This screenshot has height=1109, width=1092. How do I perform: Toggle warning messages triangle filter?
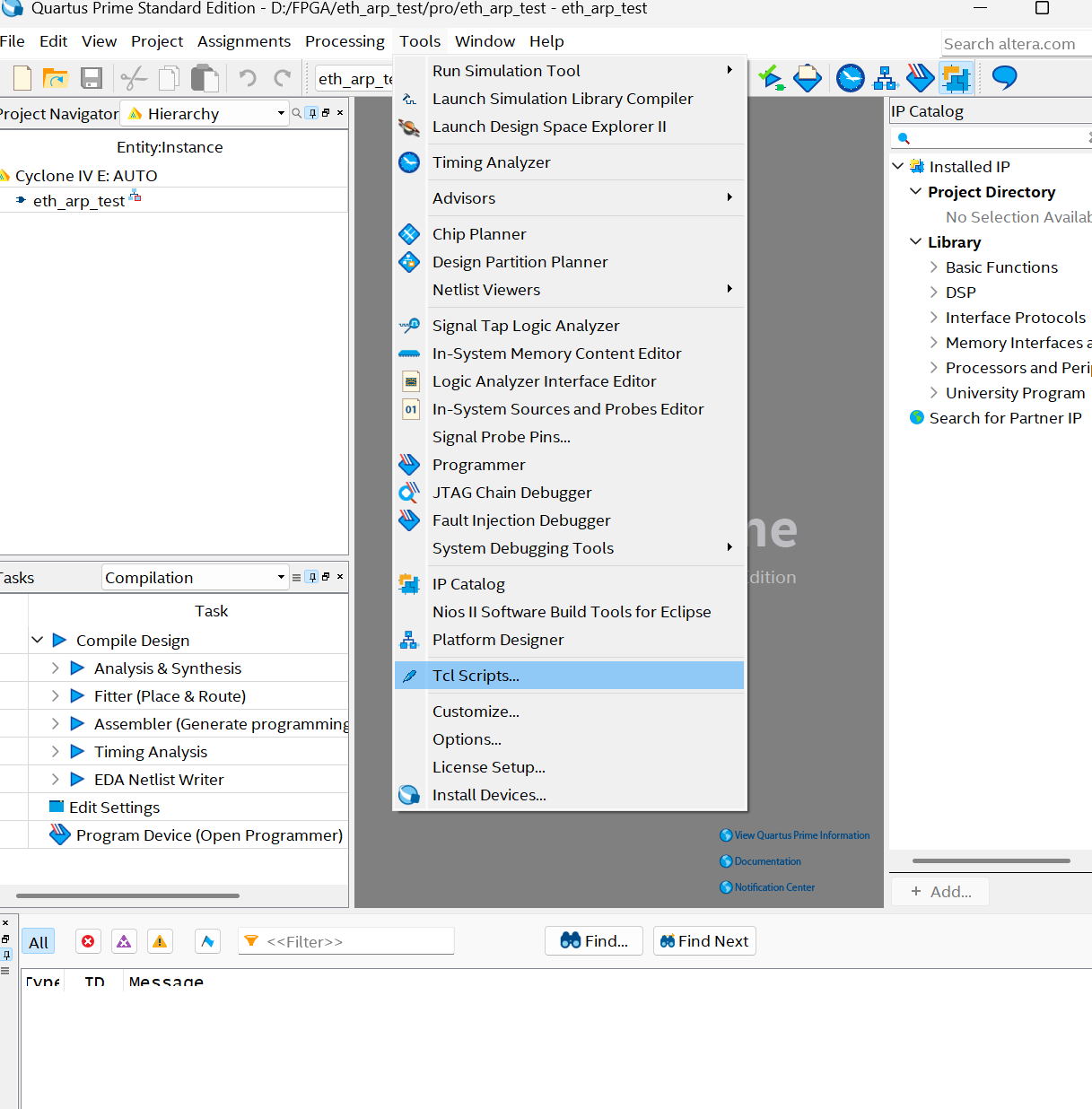(160, 941)
